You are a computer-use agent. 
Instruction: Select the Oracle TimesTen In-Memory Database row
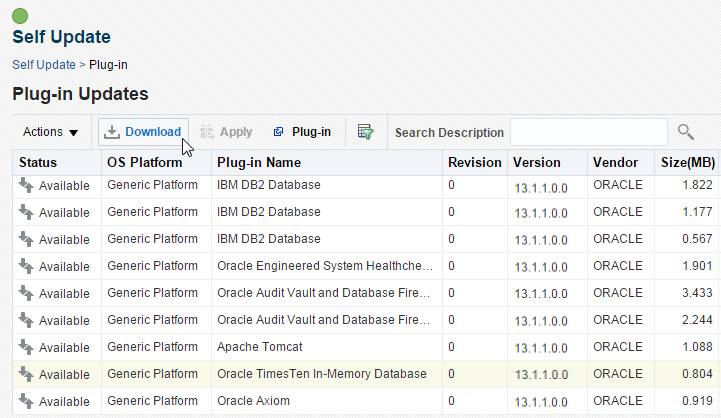tap(321, 374)
